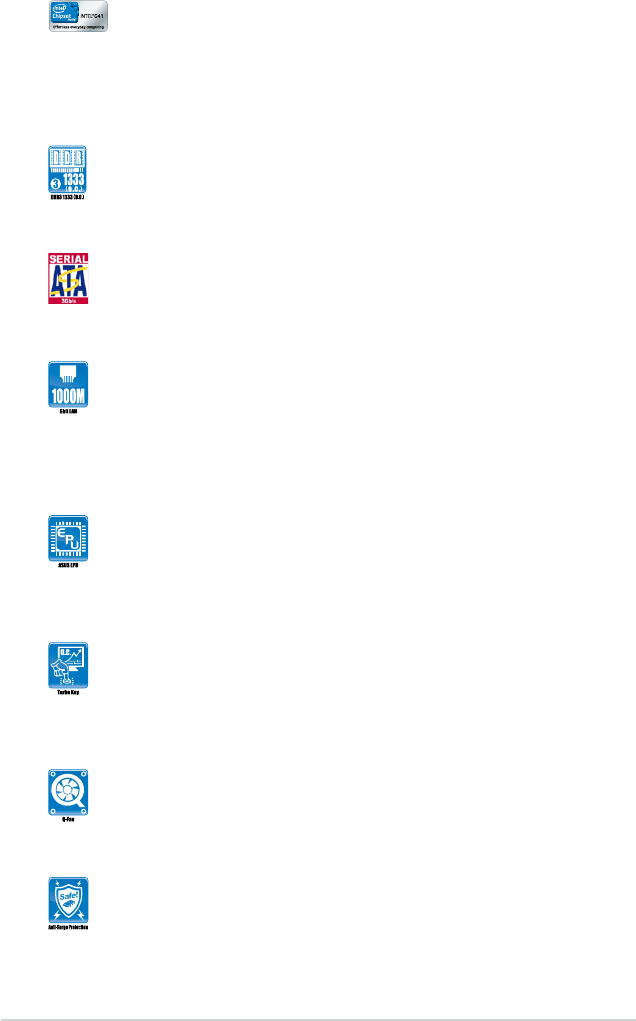Click the 'Safe!' text inside the shield

tap(68, 897)
